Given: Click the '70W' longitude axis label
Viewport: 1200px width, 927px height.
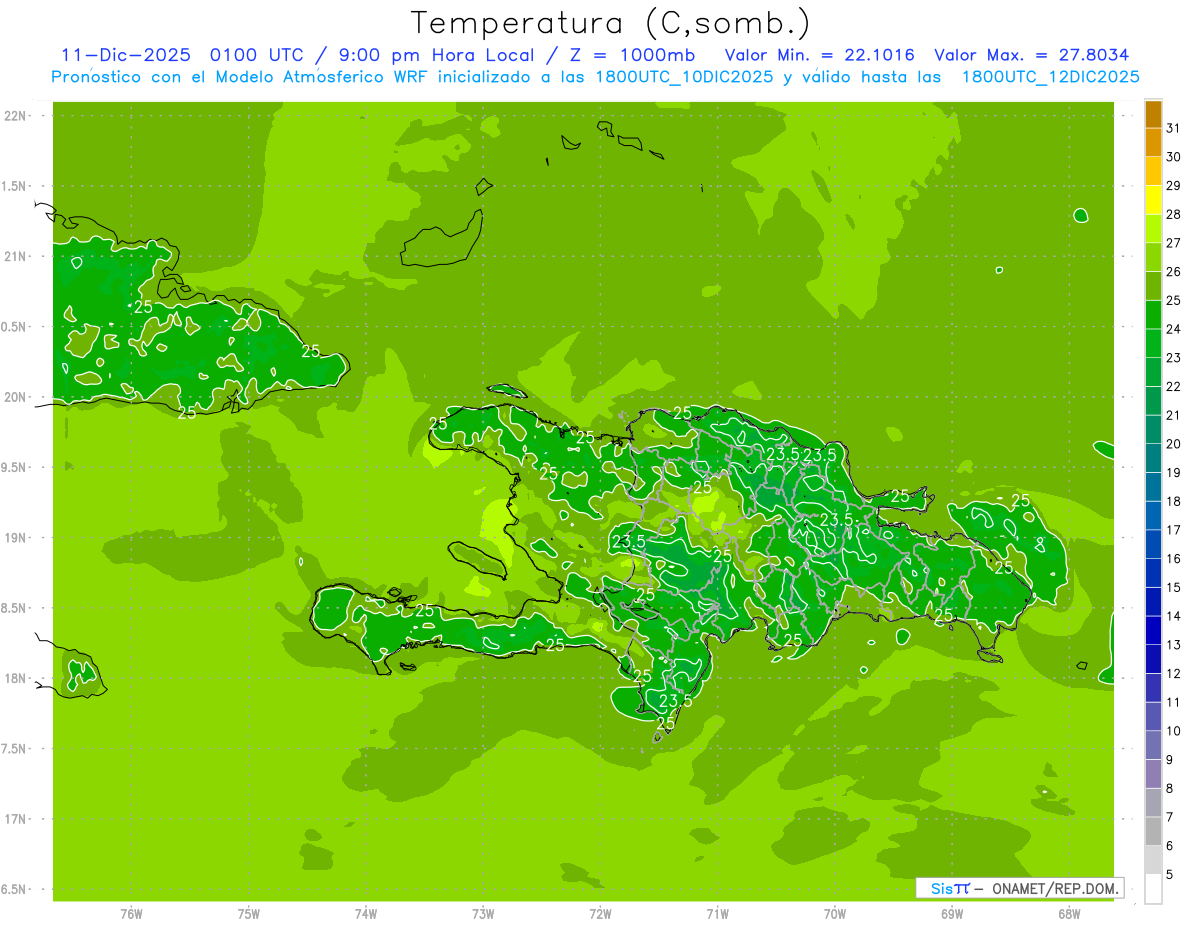Looking at the screenshot, I should click(x=835, y=913).
